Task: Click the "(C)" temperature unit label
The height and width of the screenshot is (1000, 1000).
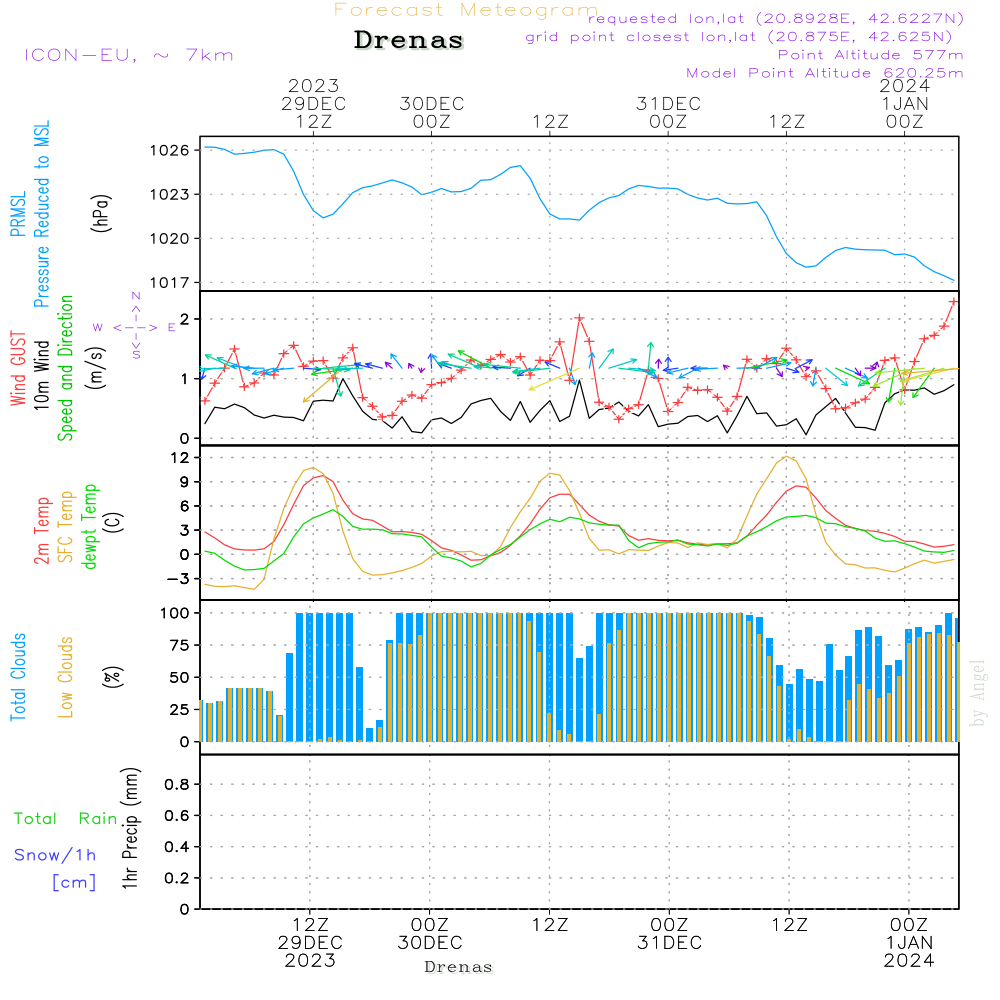Action: tap(114, 523)
